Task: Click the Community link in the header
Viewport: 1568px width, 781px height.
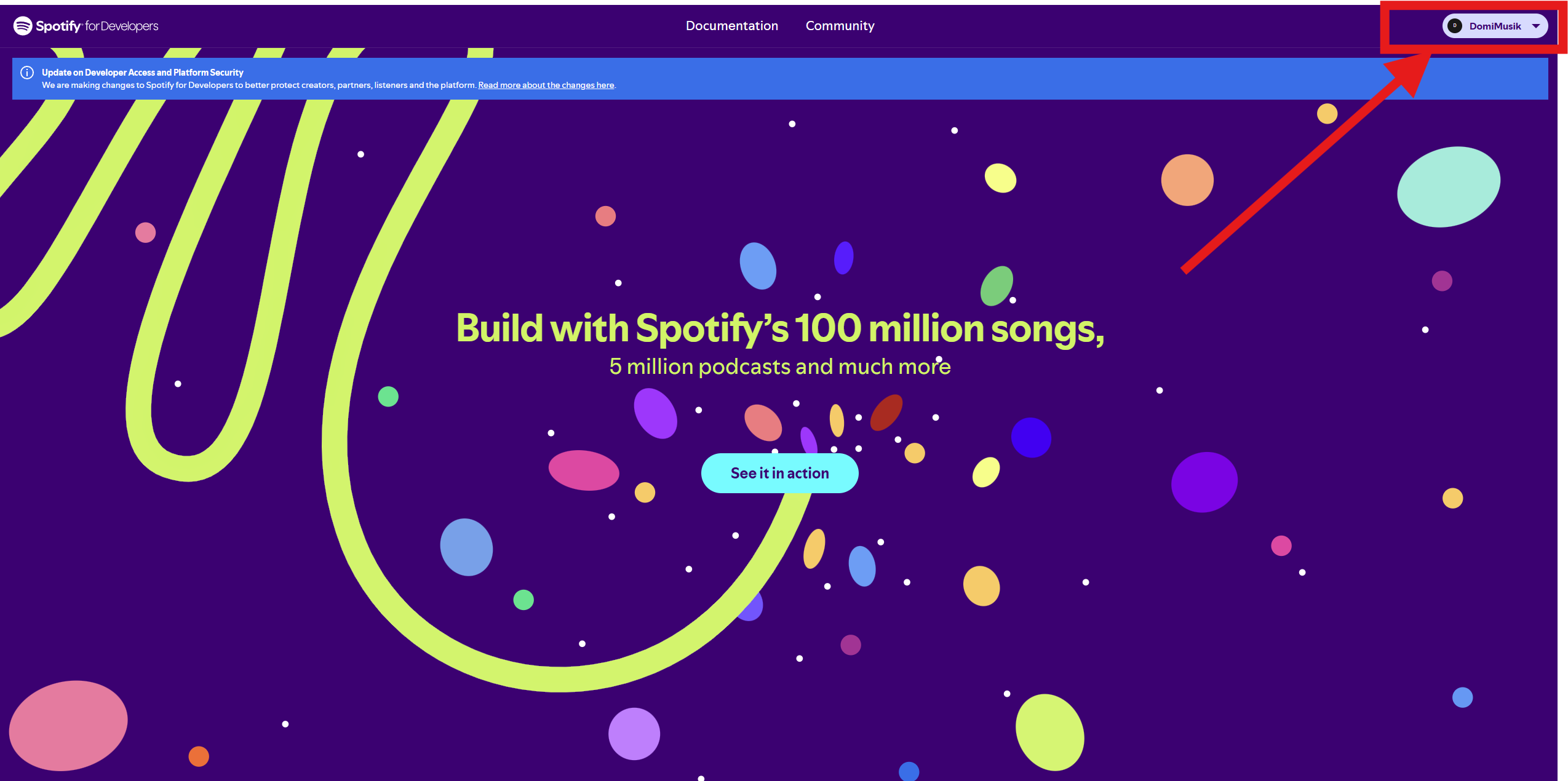Action: (x=840, y=26)
